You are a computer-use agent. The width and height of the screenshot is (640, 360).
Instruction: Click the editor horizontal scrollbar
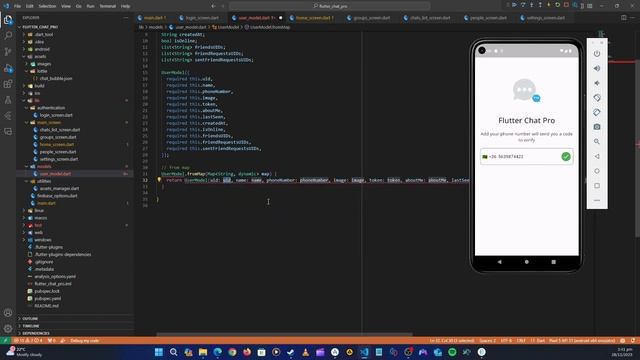pos(284,334)
